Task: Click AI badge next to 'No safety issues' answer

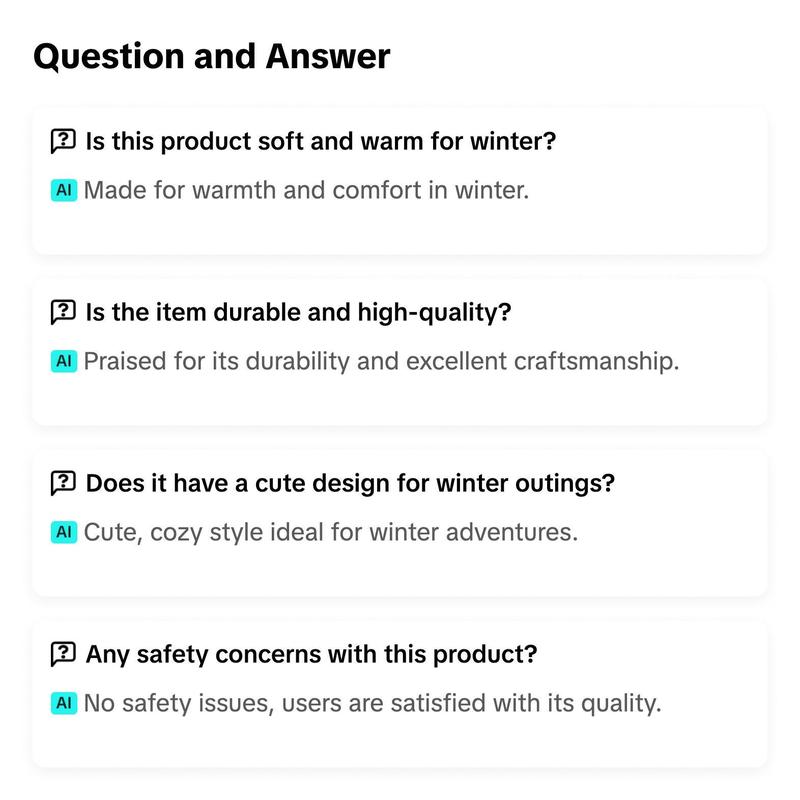Action: 64,703
